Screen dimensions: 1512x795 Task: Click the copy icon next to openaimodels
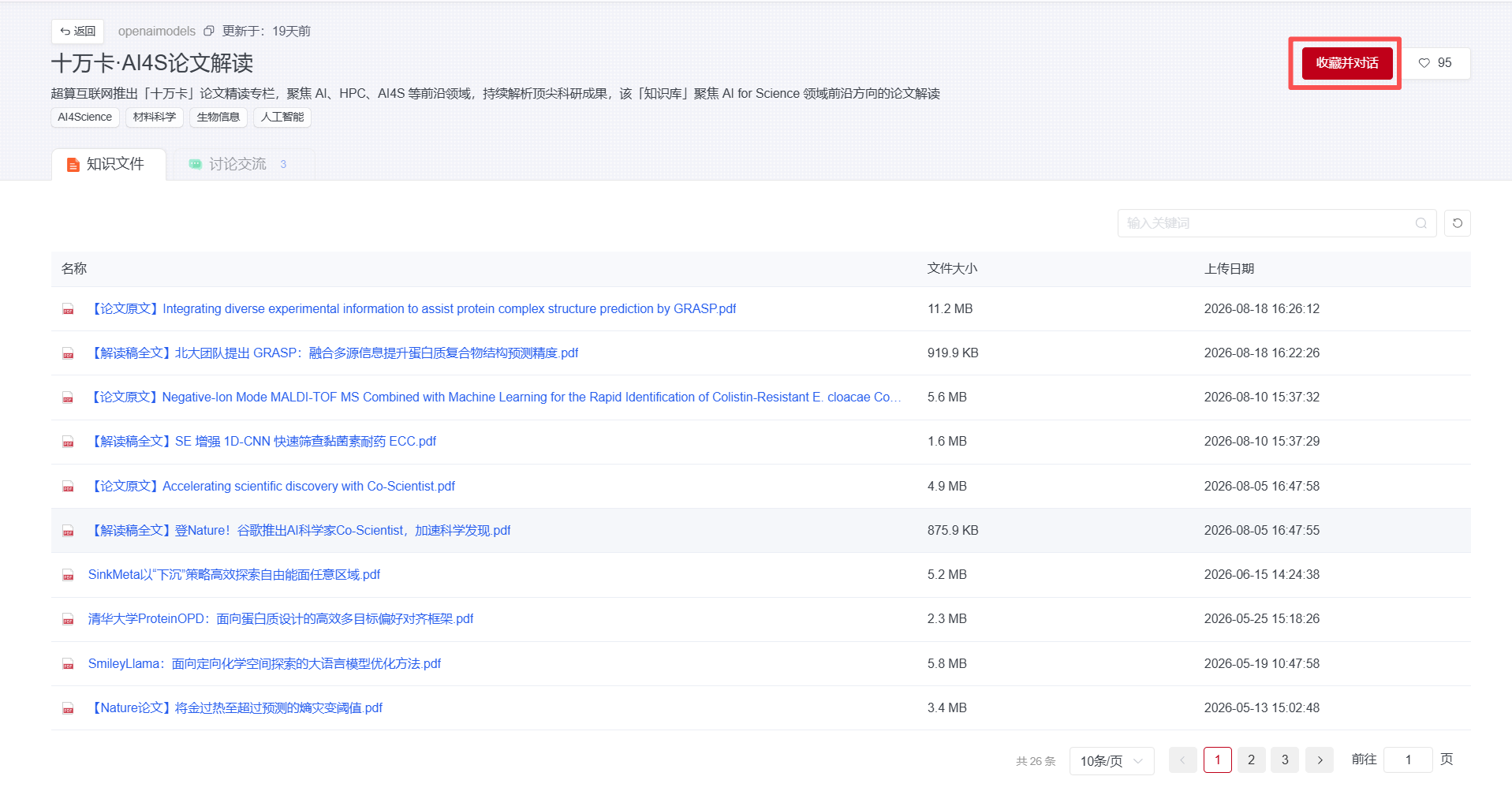[x=209, y=31]
